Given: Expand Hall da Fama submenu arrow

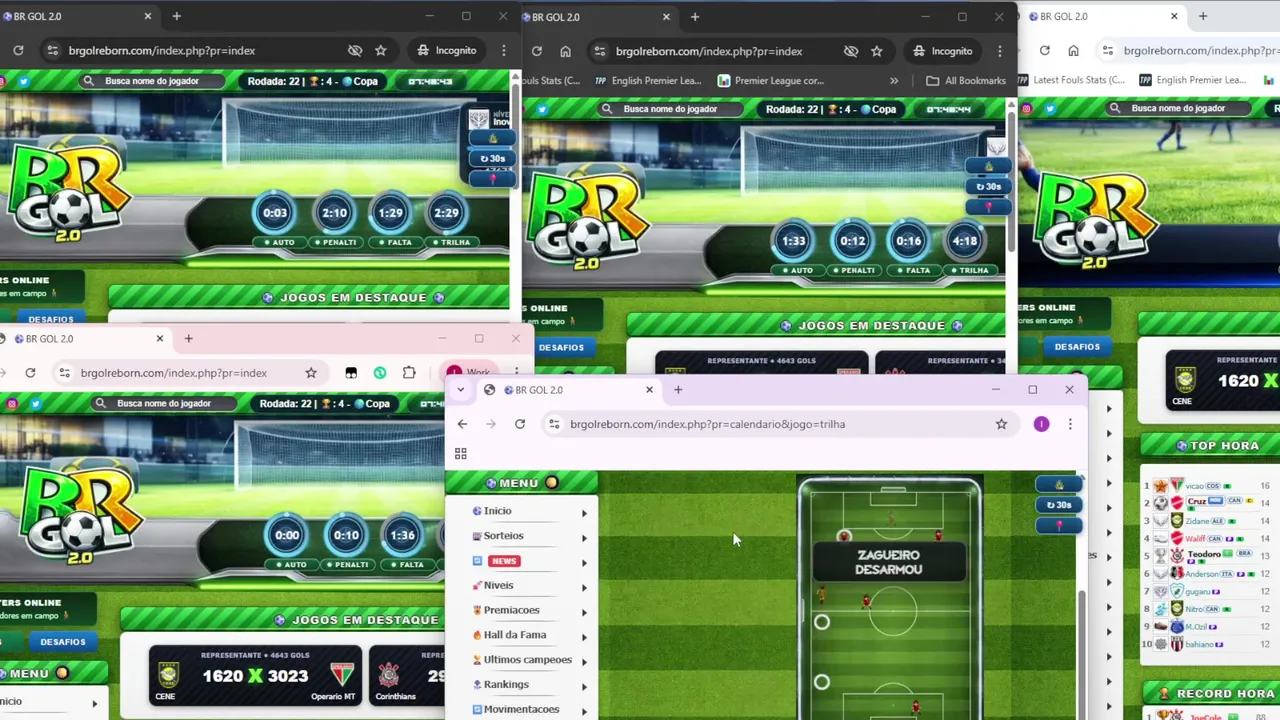Looking at the screenshot, I should point(584,637).
